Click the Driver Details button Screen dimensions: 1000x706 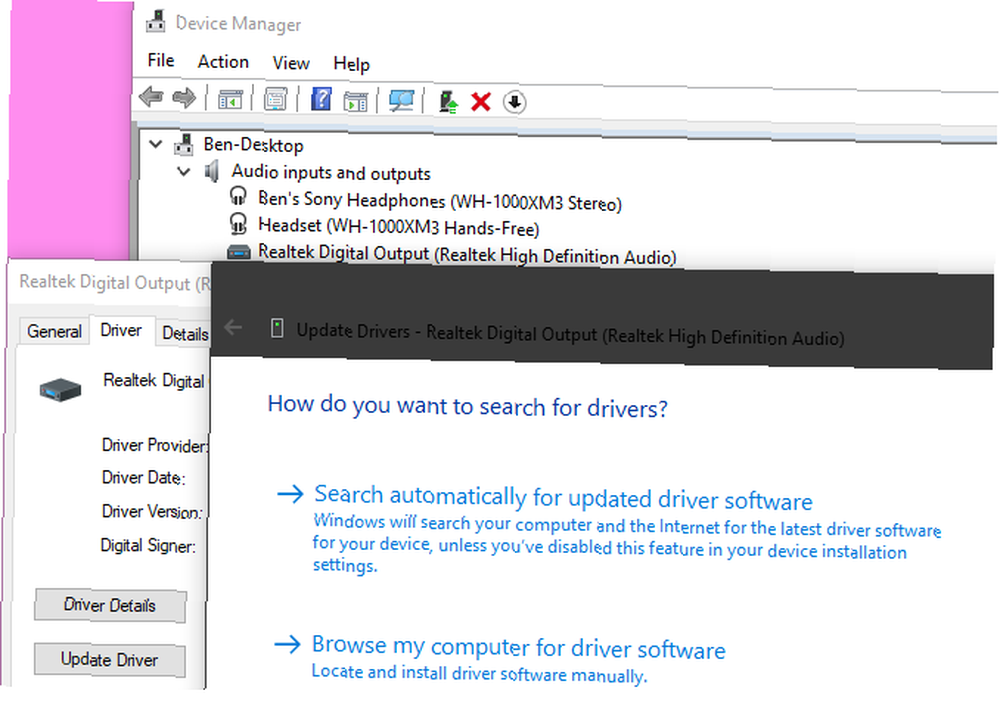click(x=110, y=605)
